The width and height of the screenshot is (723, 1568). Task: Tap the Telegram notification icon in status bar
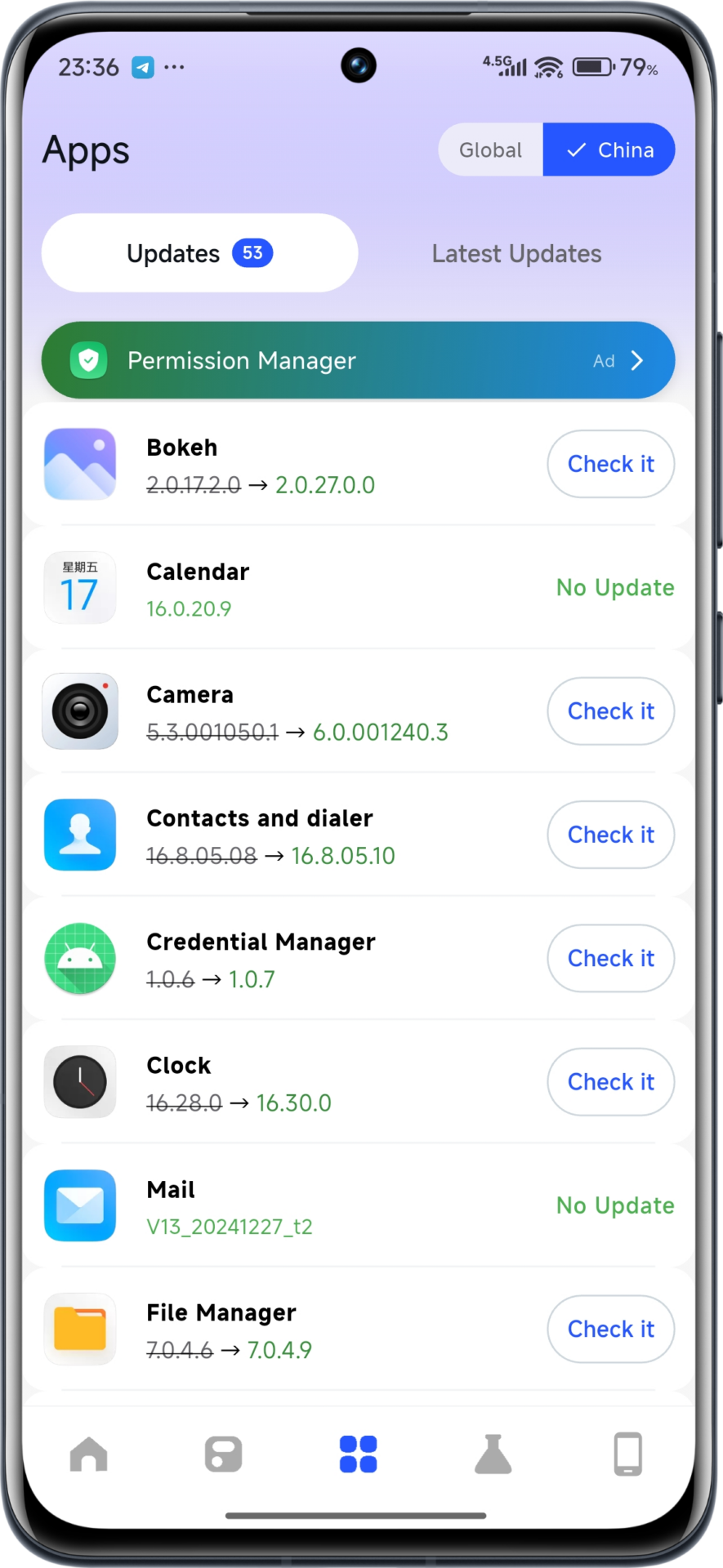click(x=143, y=67)
